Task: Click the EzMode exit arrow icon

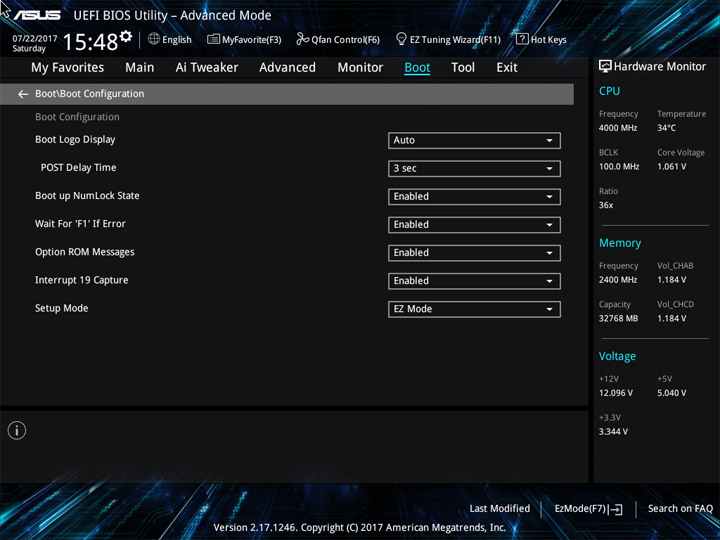Action: [x=616, y=509]
